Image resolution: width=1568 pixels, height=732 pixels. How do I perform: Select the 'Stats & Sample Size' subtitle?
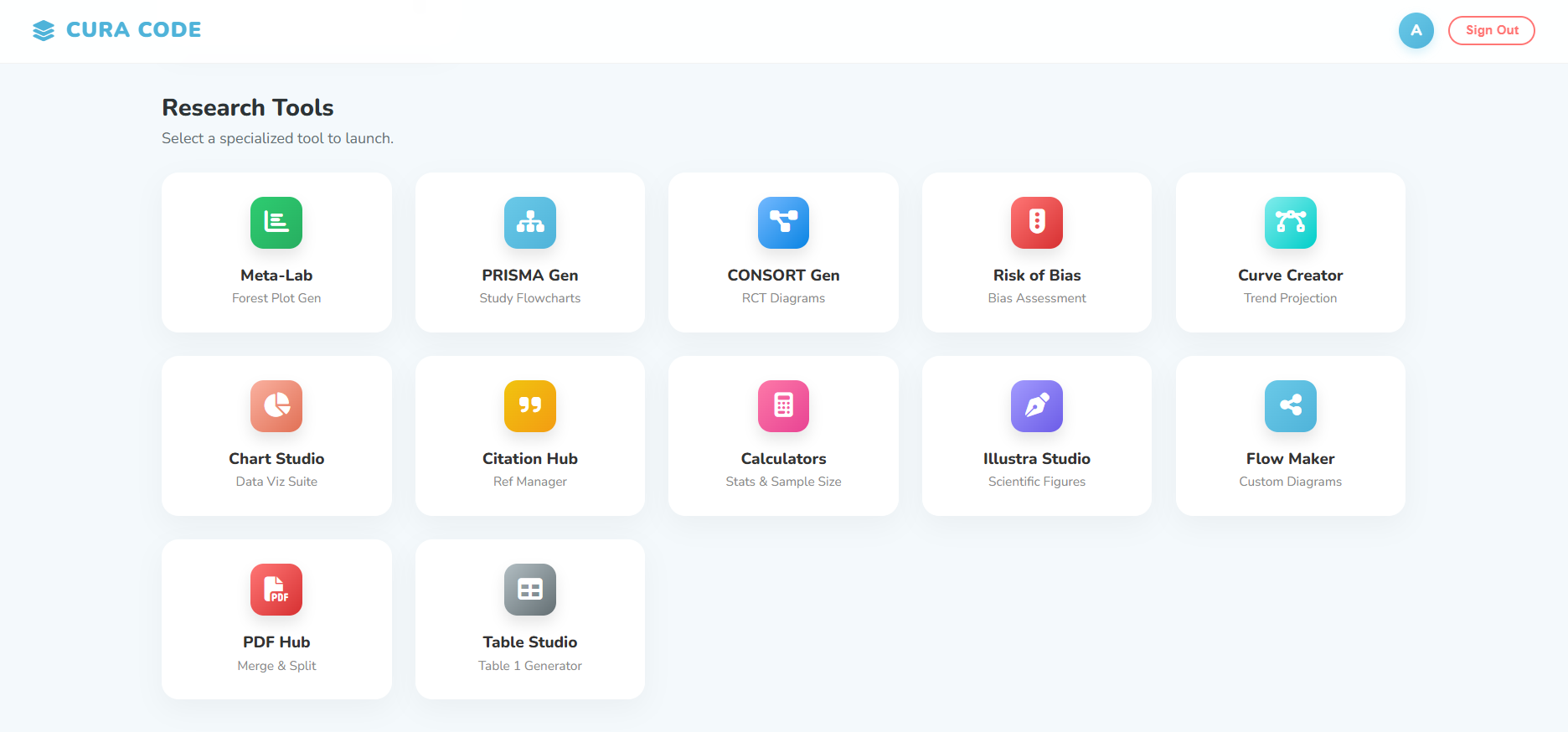[x=783, y=482]
